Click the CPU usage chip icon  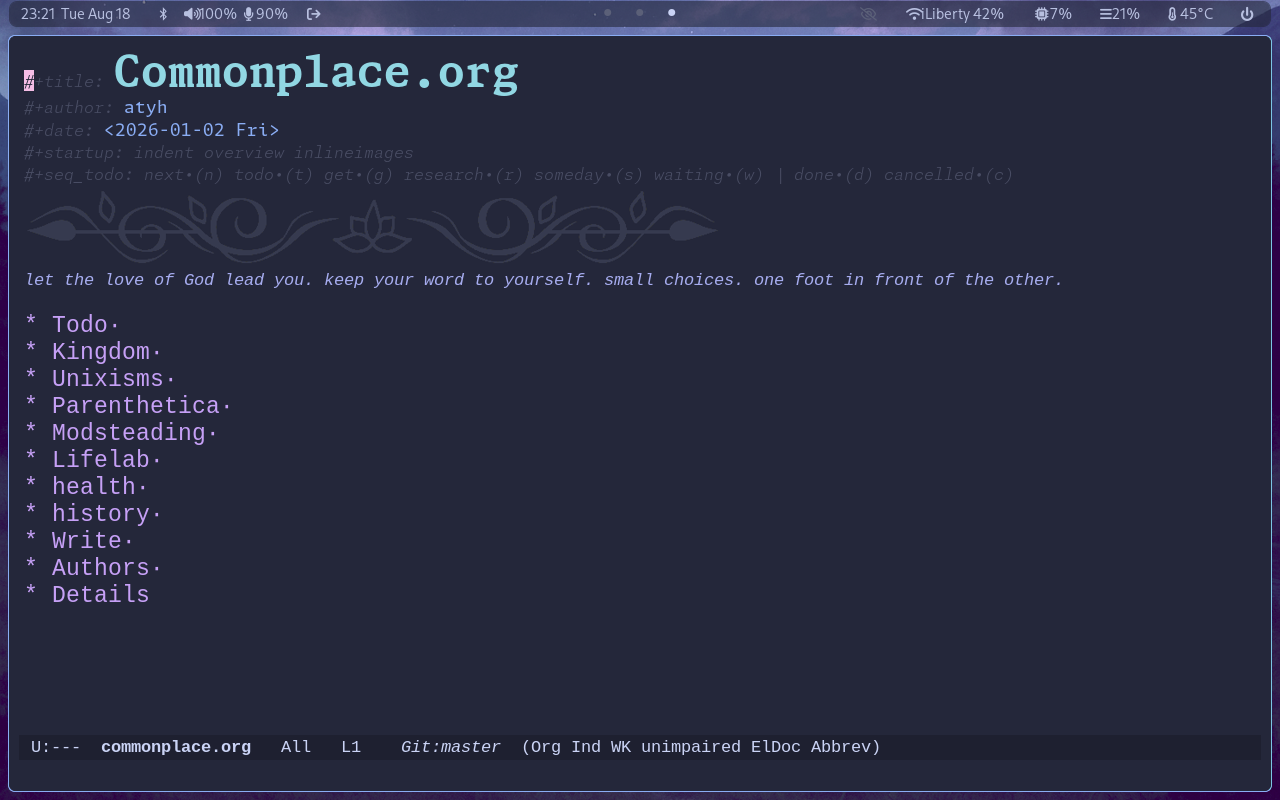[x=1042, y=14]
